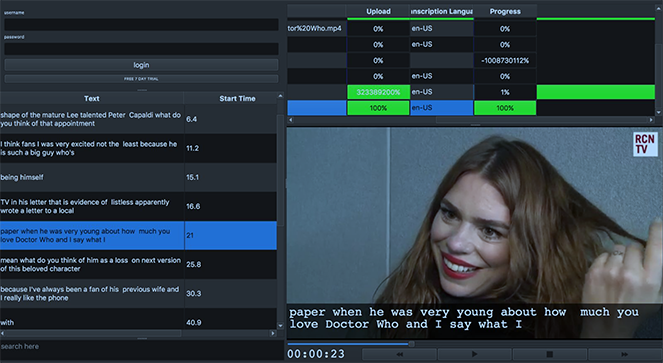The width and height of the screenshot is (663, 363).
Task: Click the Progress column header
Action: click(x=505, y=11)
